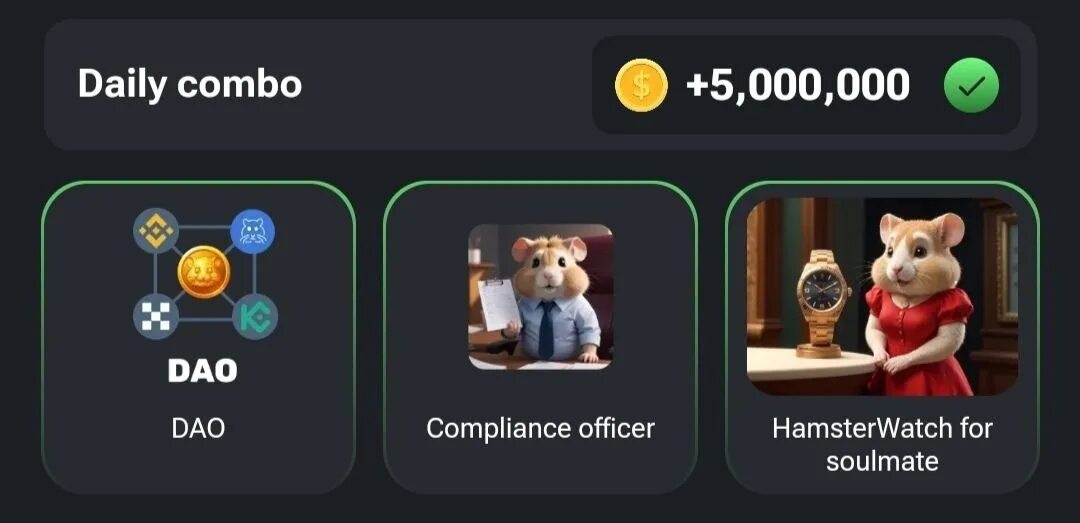Screen dimensions: 1080x523
Task: Click the HamsterWatch for soulmate label
Action: click(x=882, y=444)
